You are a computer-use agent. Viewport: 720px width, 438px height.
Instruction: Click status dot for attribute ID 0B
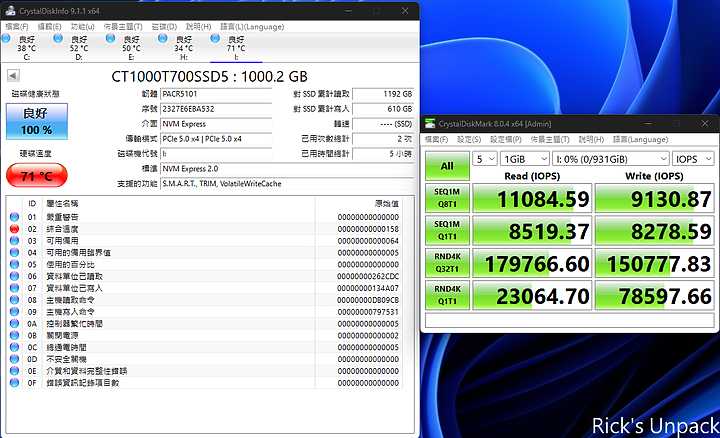(14, 336)
